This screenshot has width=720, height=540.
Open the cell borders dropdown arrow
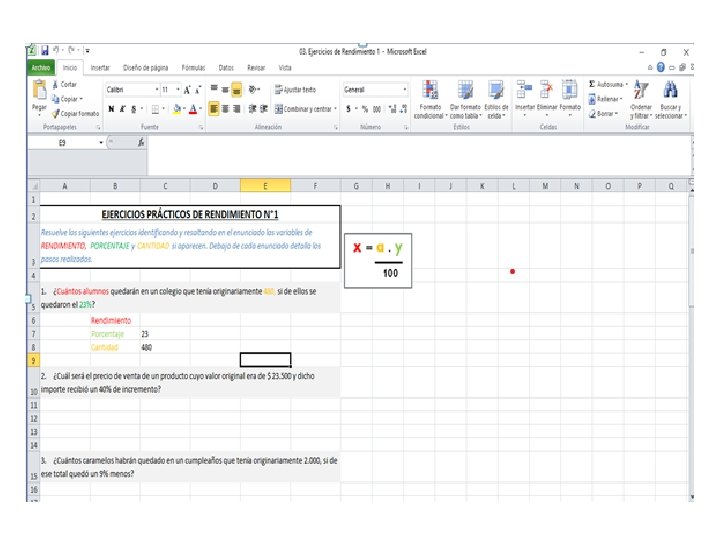pos(163,109)
